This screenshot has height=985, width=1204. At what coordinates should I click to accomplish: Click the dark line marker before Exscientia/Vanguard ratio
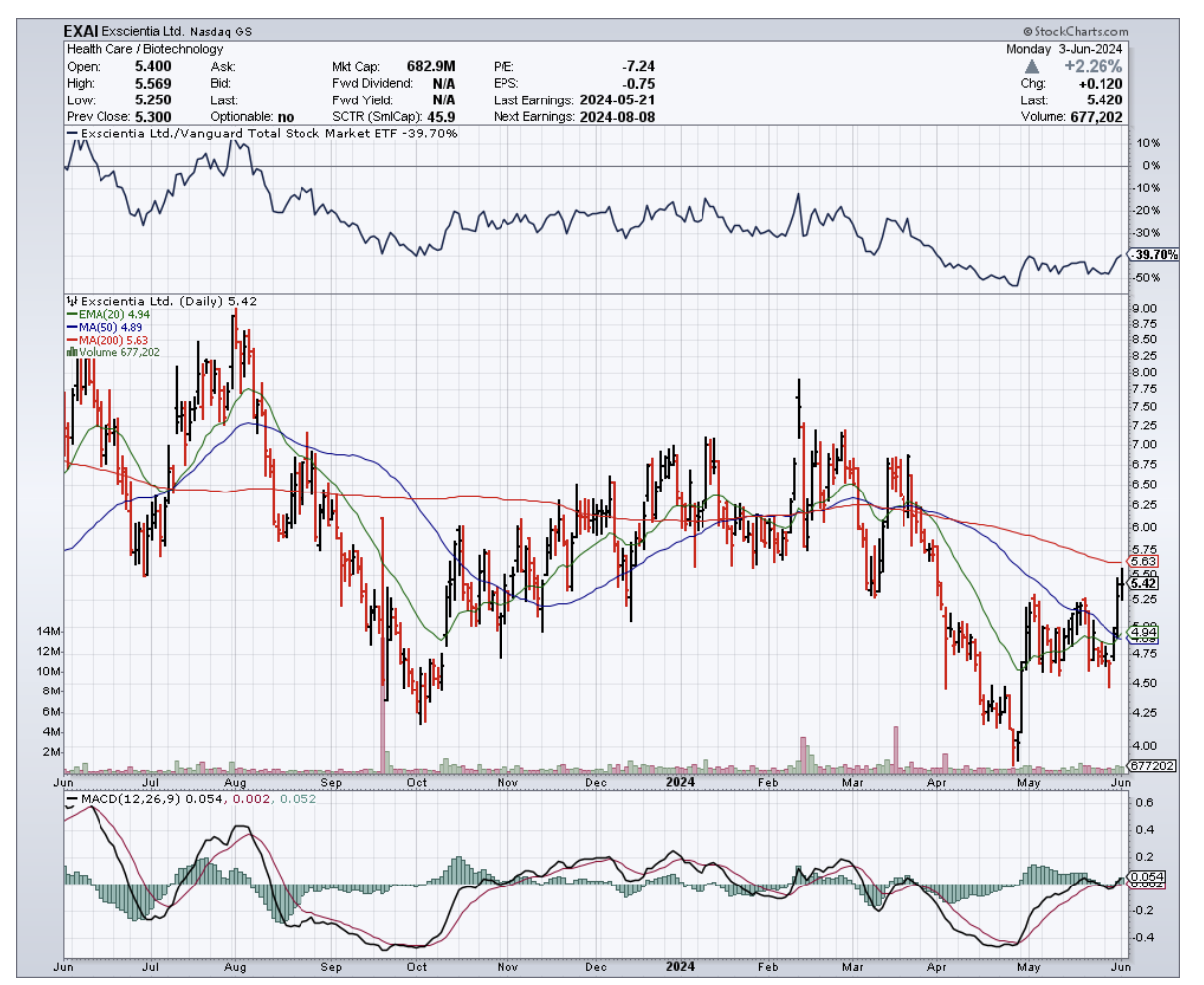point(72,133)
